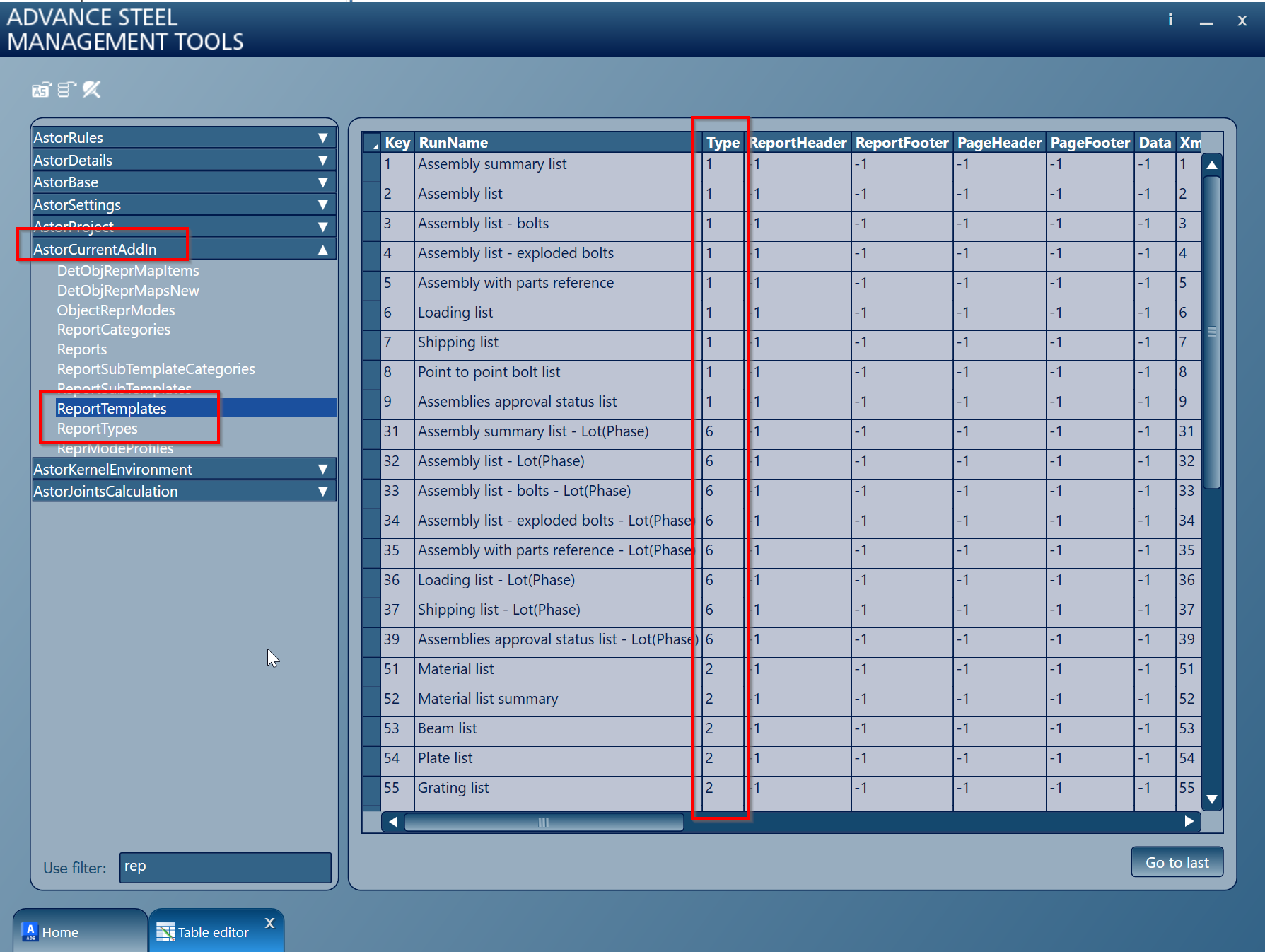Click the Data column header
The height and width of the screenshot is (952, 1265).
[x=1155, y=143]
